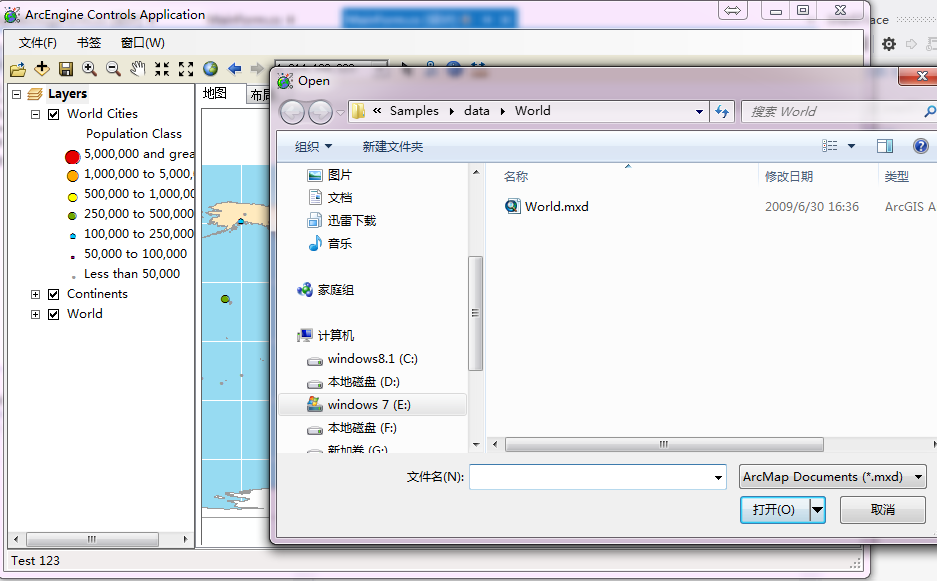Image resolution: width=937 pixels, height=581 pixels.
Task: Collapse the Layers group in the table of contents
Action: (17, 94)
